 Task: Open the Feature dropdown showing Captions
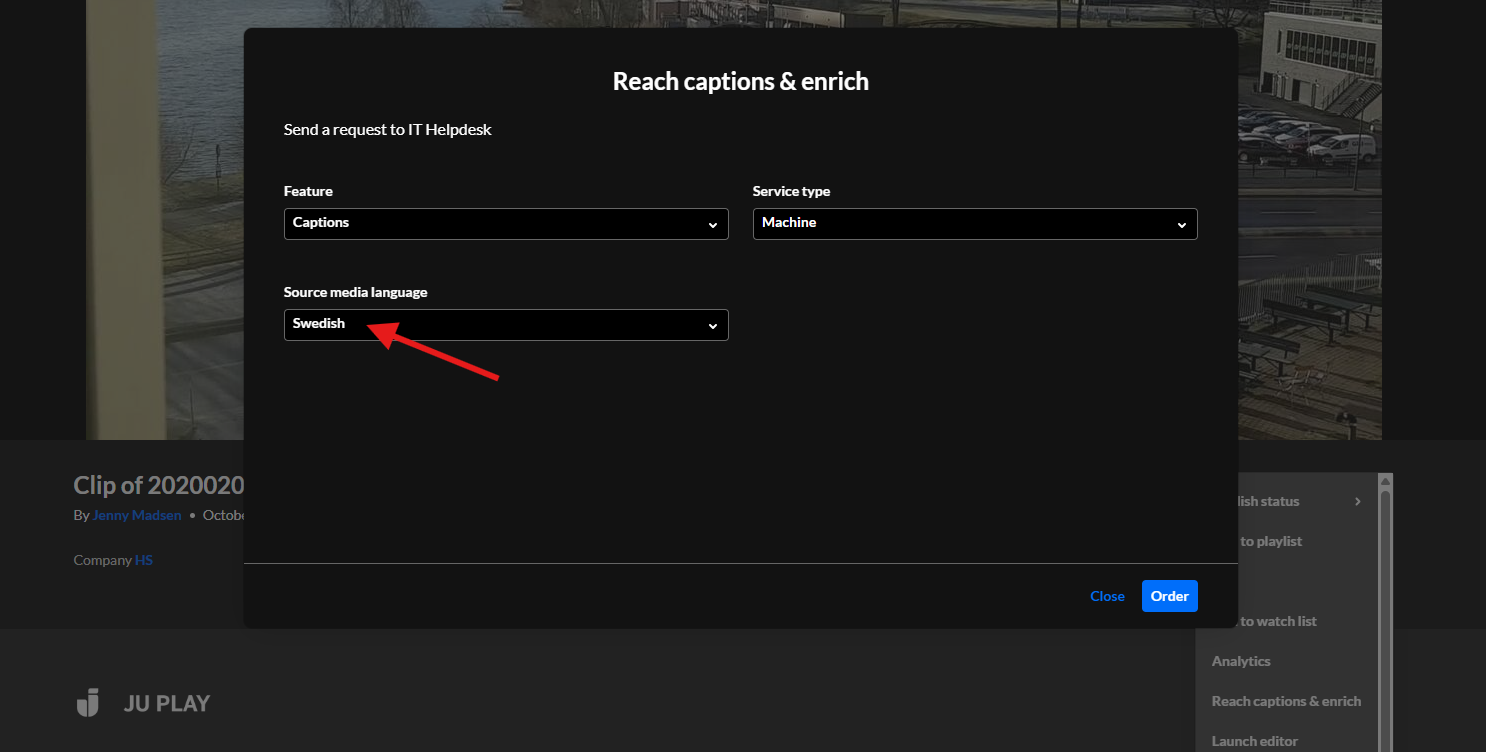505,224
